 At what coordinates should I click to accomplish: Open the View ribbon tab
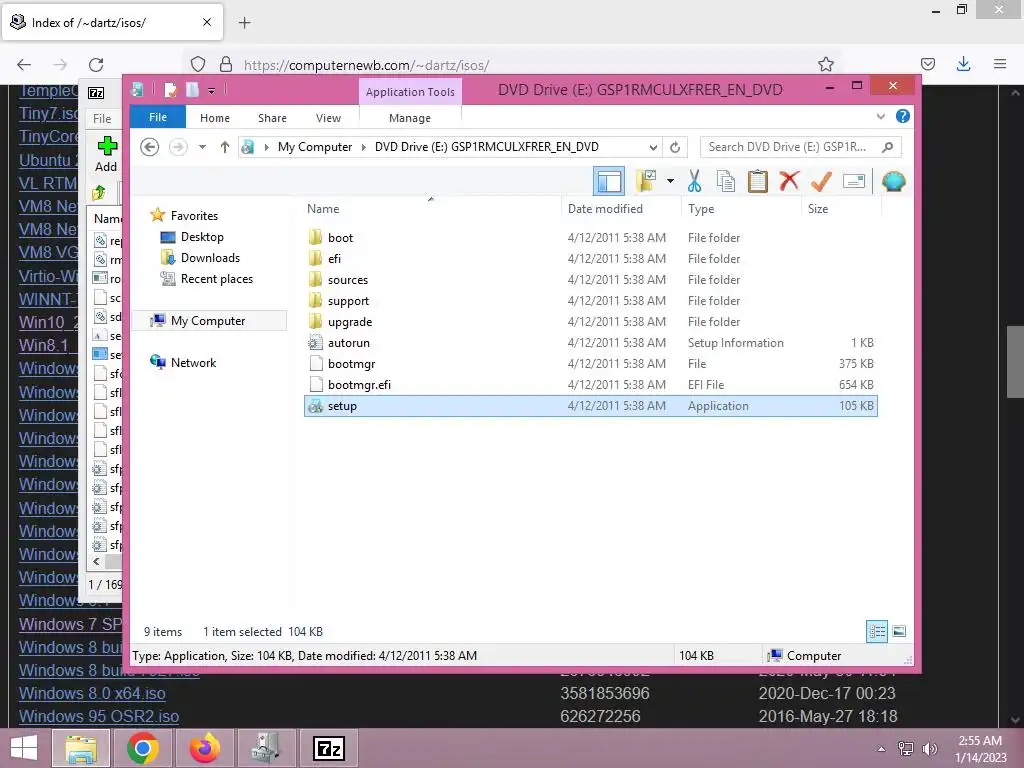click(x=328, y=118)
